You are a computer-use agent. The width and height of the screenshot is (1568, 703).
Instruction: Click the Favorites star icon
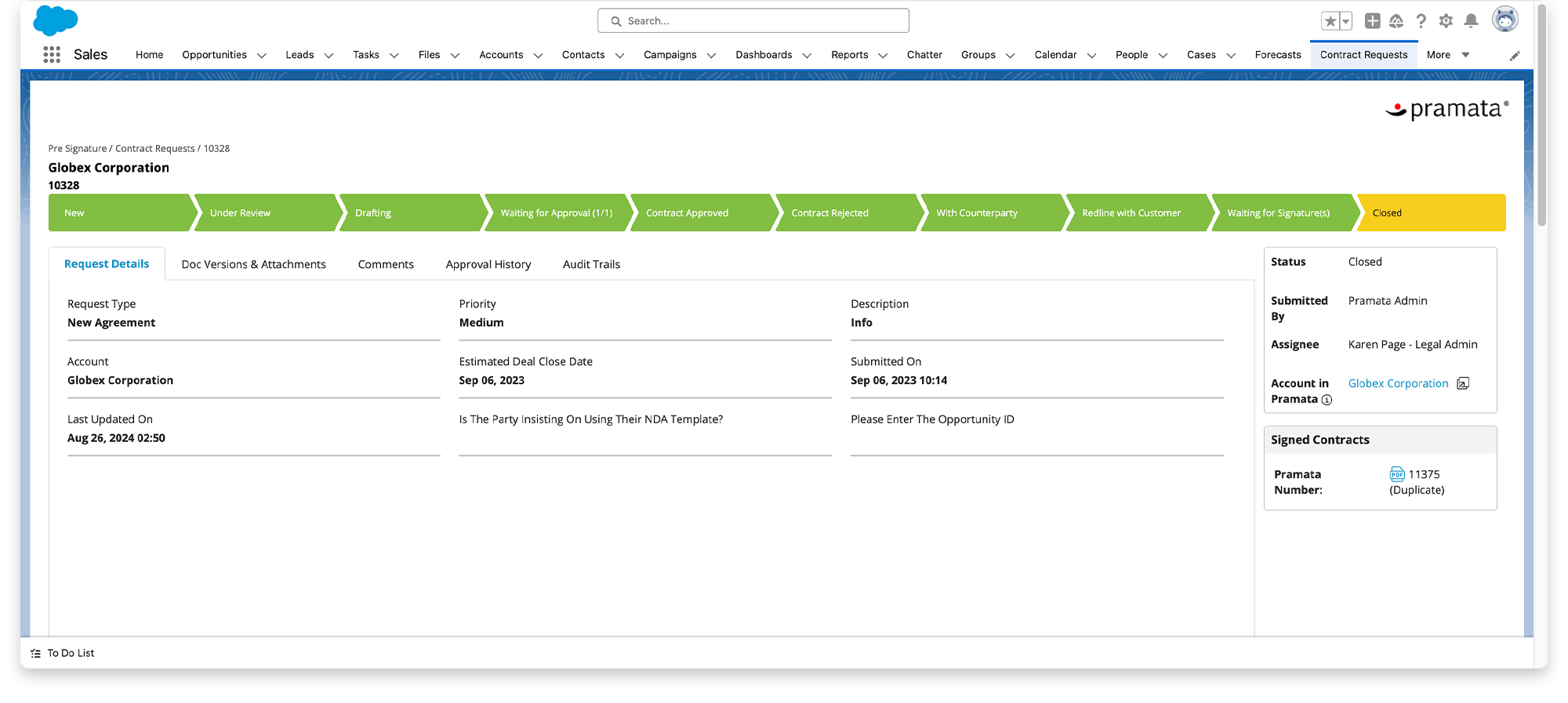coord(1330,21)
